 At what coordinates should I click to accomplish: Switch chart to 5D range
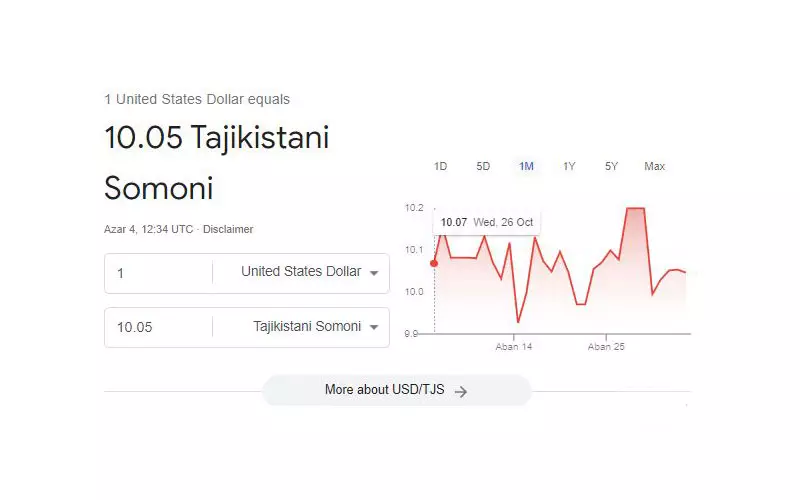[x=483, y=166]
